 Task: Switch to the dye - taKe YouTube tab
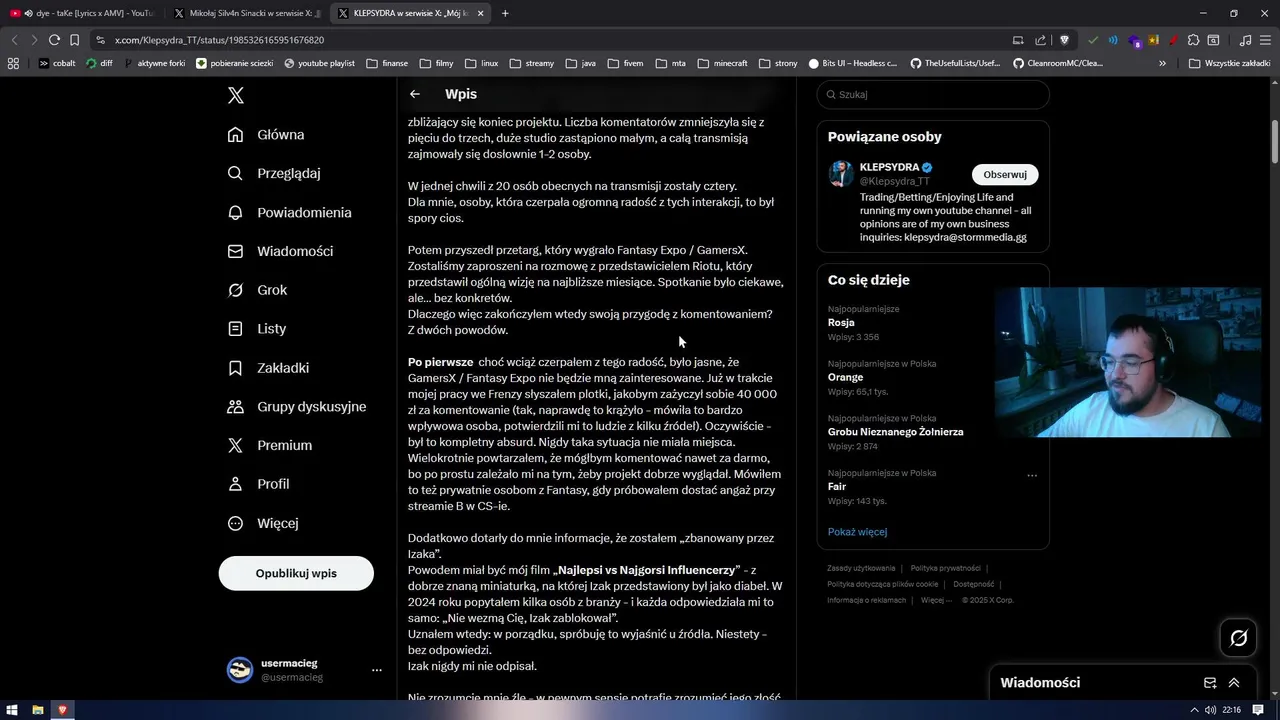[82, 13]
